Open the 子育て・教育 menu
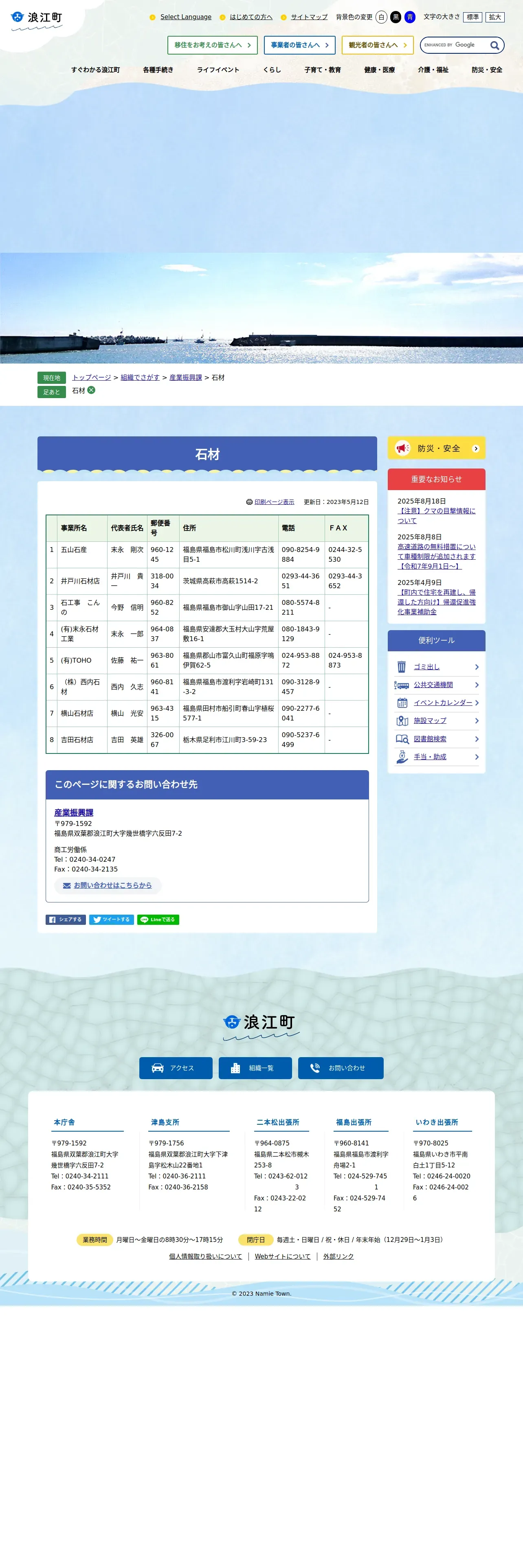Screen dimensions: 523x1568 (323, 70)
